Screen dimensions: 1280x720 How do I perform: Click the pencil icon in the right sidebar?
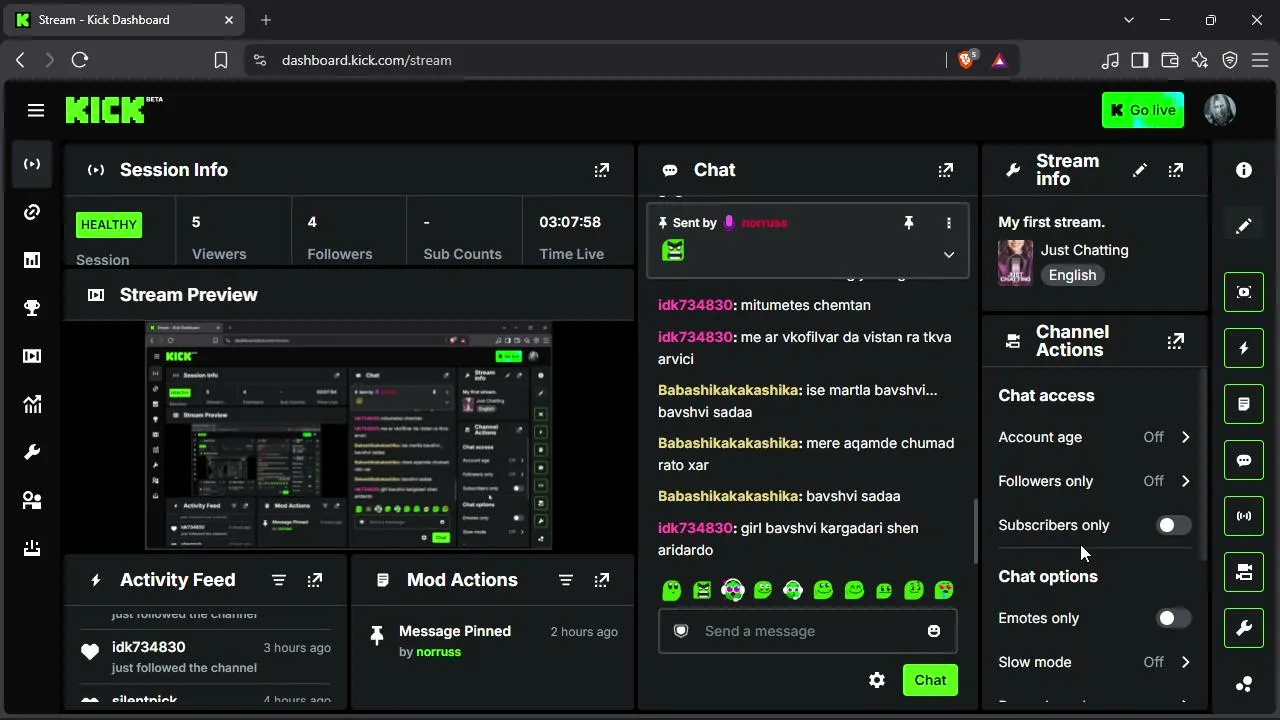[1244, 227]
